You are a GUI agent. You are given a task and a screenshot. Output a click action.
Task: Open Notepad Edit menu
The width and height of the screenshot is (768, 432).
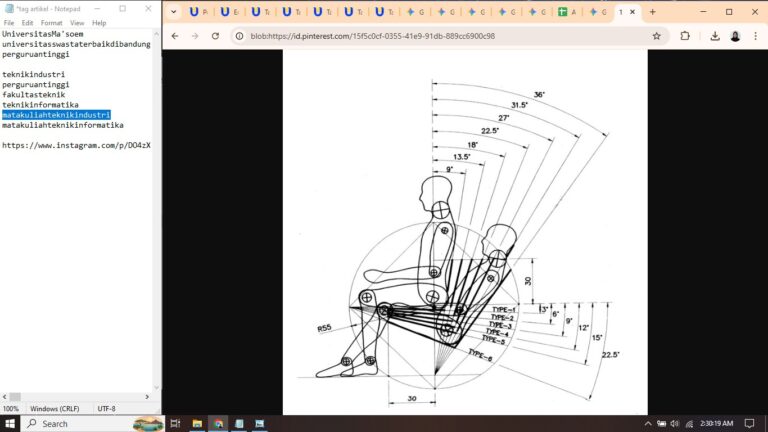(x=27, y=23)
